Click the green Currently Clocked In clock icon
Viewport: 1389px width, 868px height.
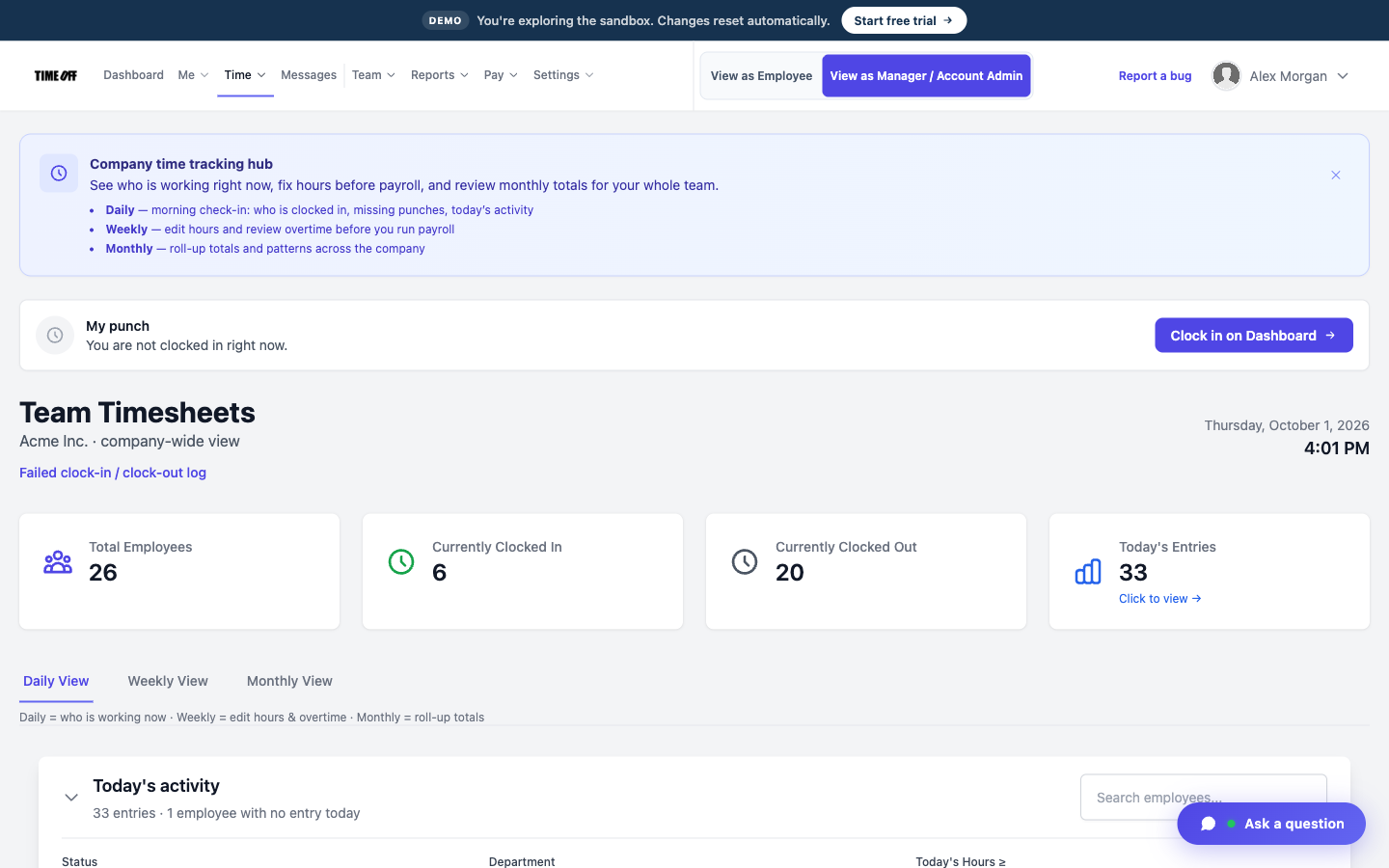pyautogui.click(x=401, y=561)
